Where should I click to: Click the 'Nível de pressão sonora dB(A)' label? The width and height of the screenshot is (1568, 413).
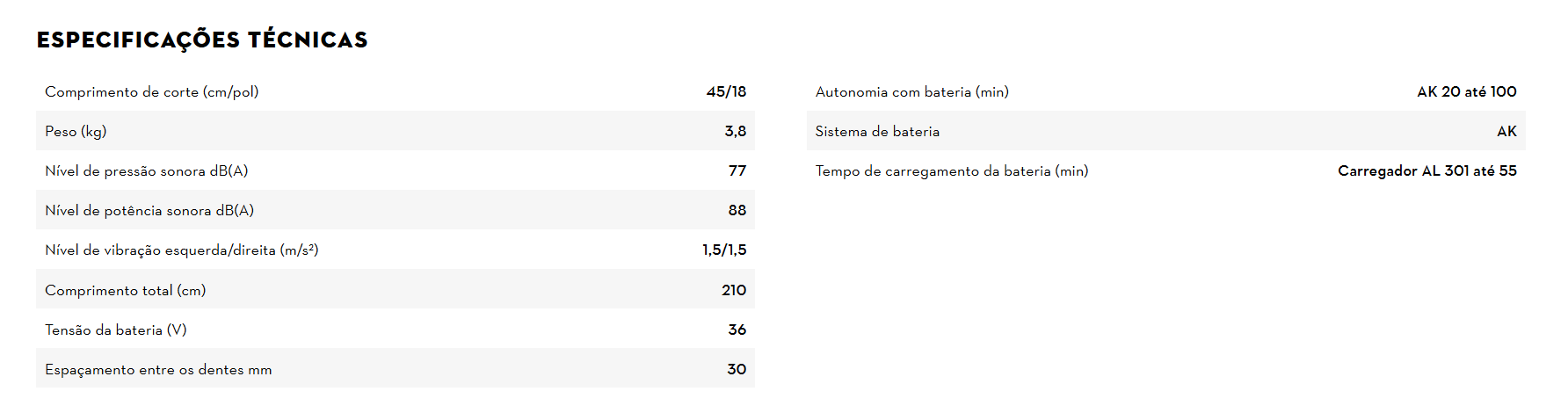(146, 170)
